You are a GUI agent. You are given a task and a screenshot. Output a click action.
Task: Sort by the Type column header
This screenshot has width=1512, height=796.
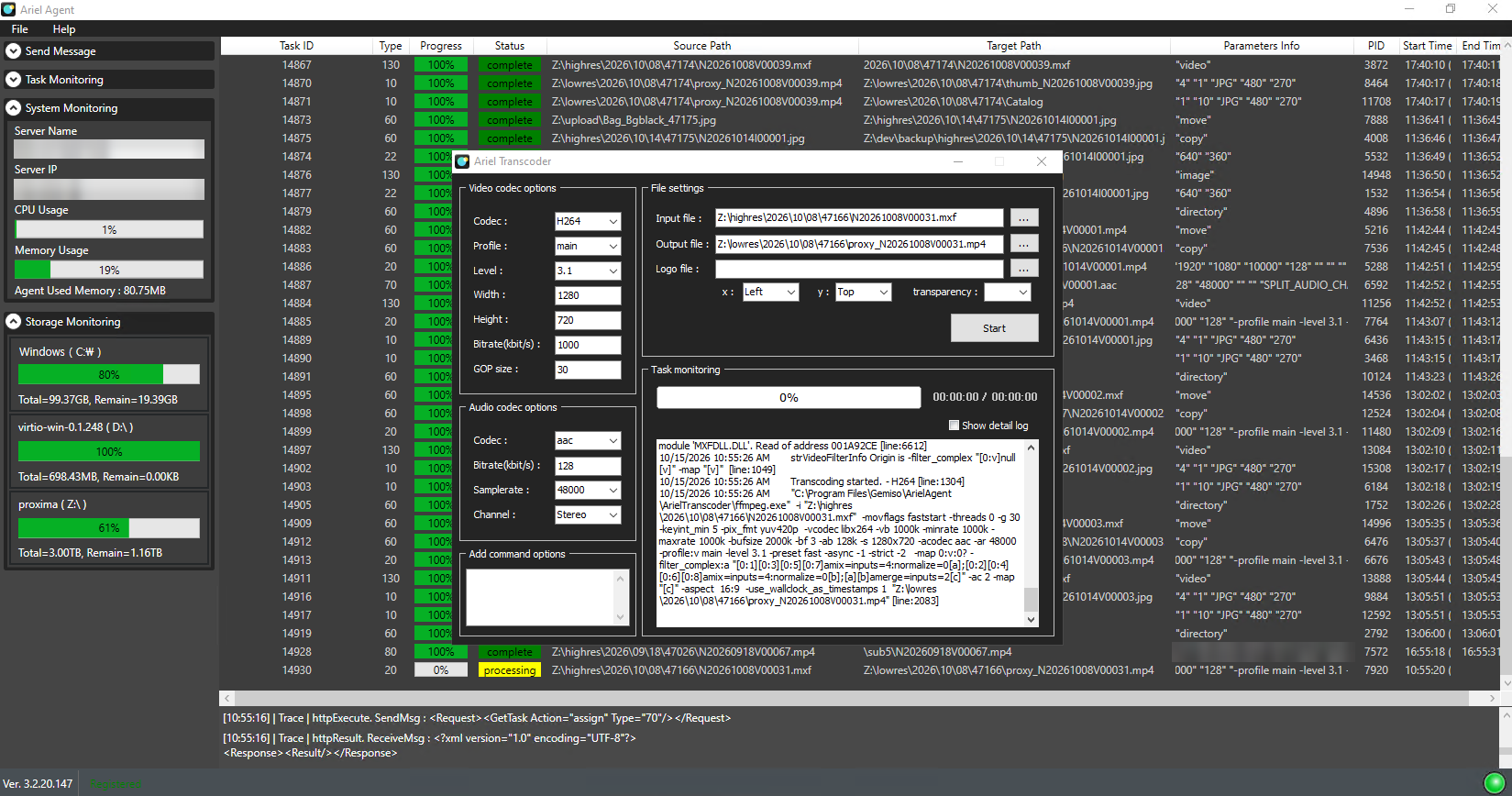[391, 46]
